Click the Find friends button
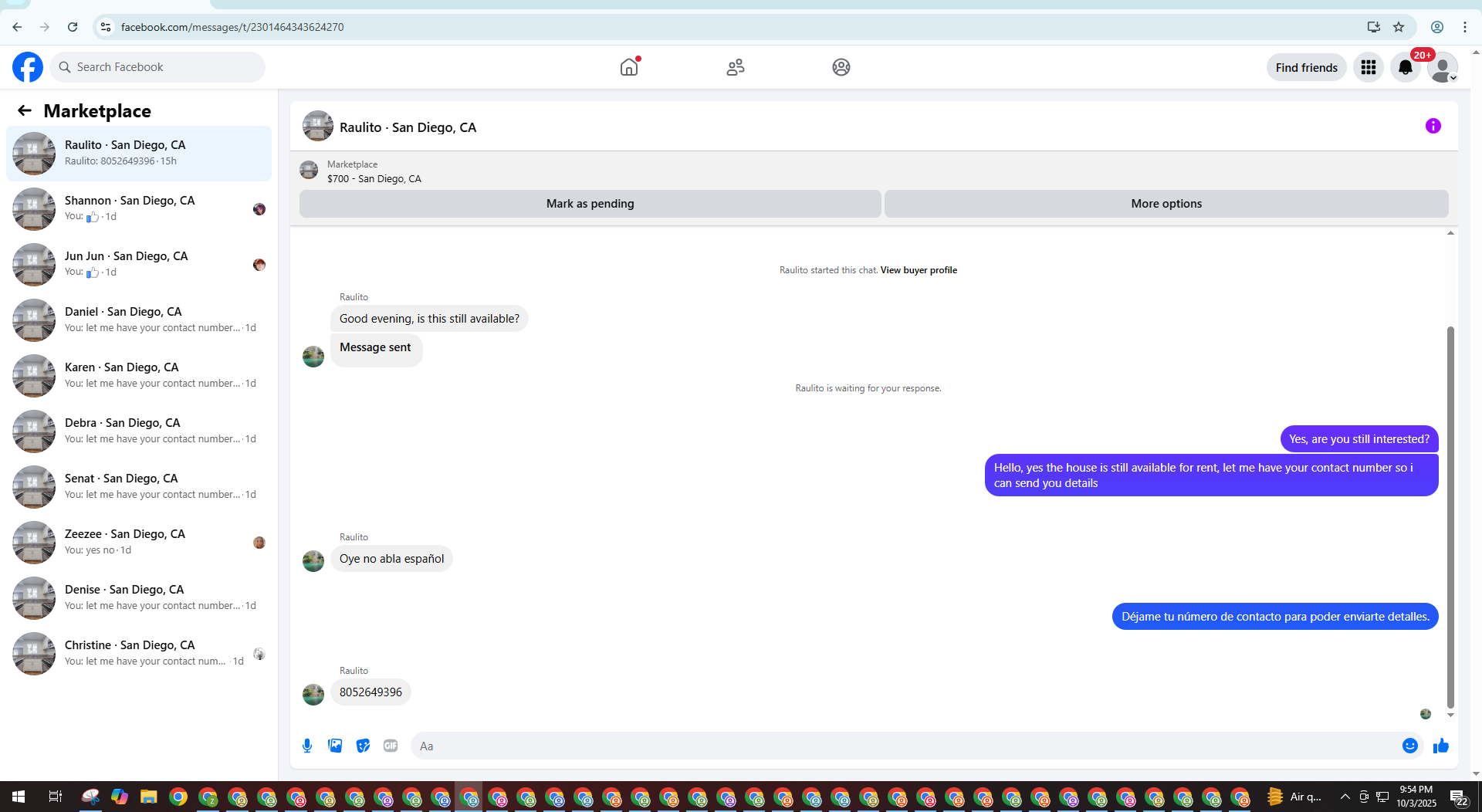This screenshot has width=1482, height=812. (1307, 67)
